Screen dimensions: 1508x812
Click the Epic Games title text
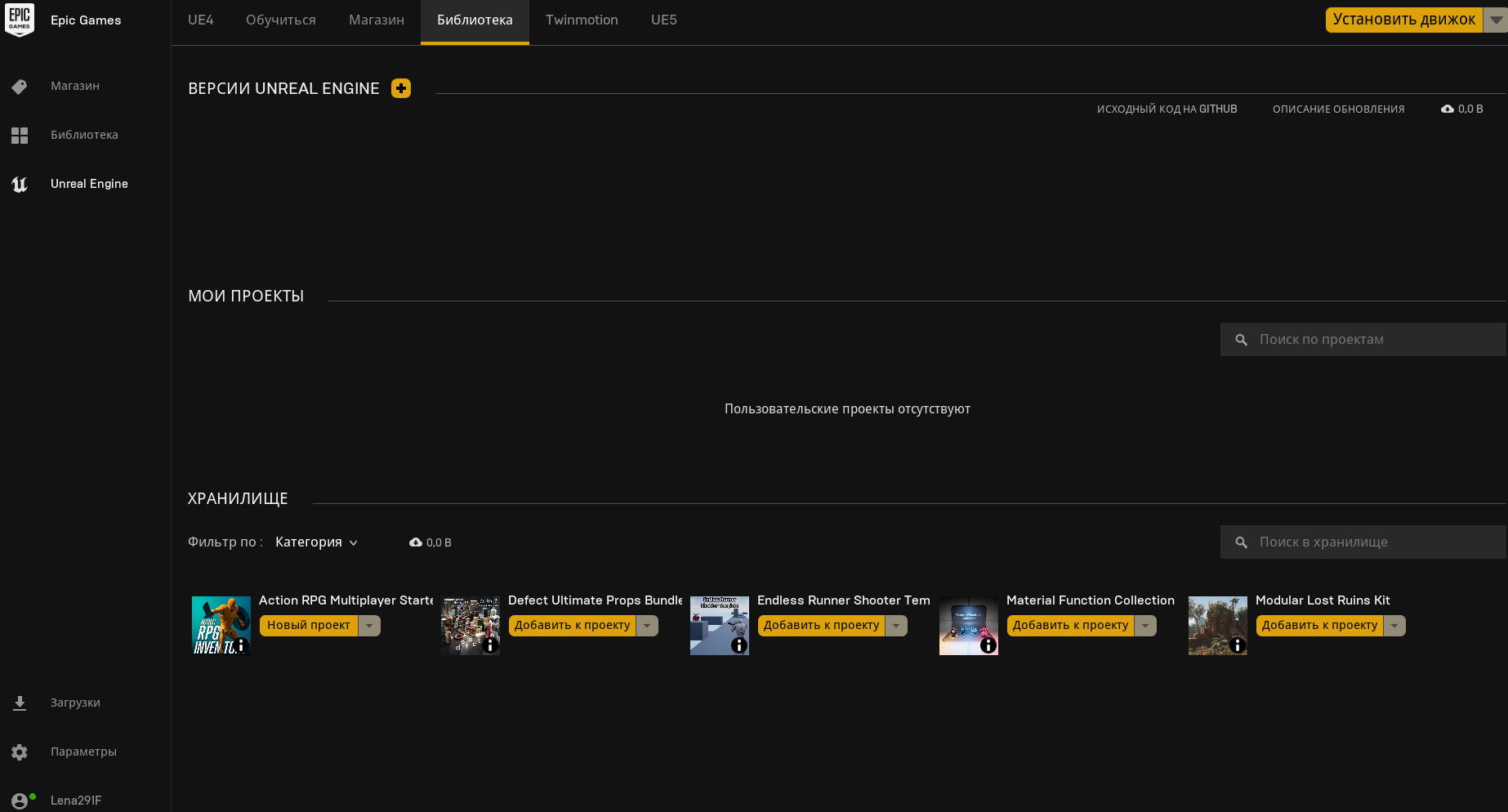coord(86,20)
